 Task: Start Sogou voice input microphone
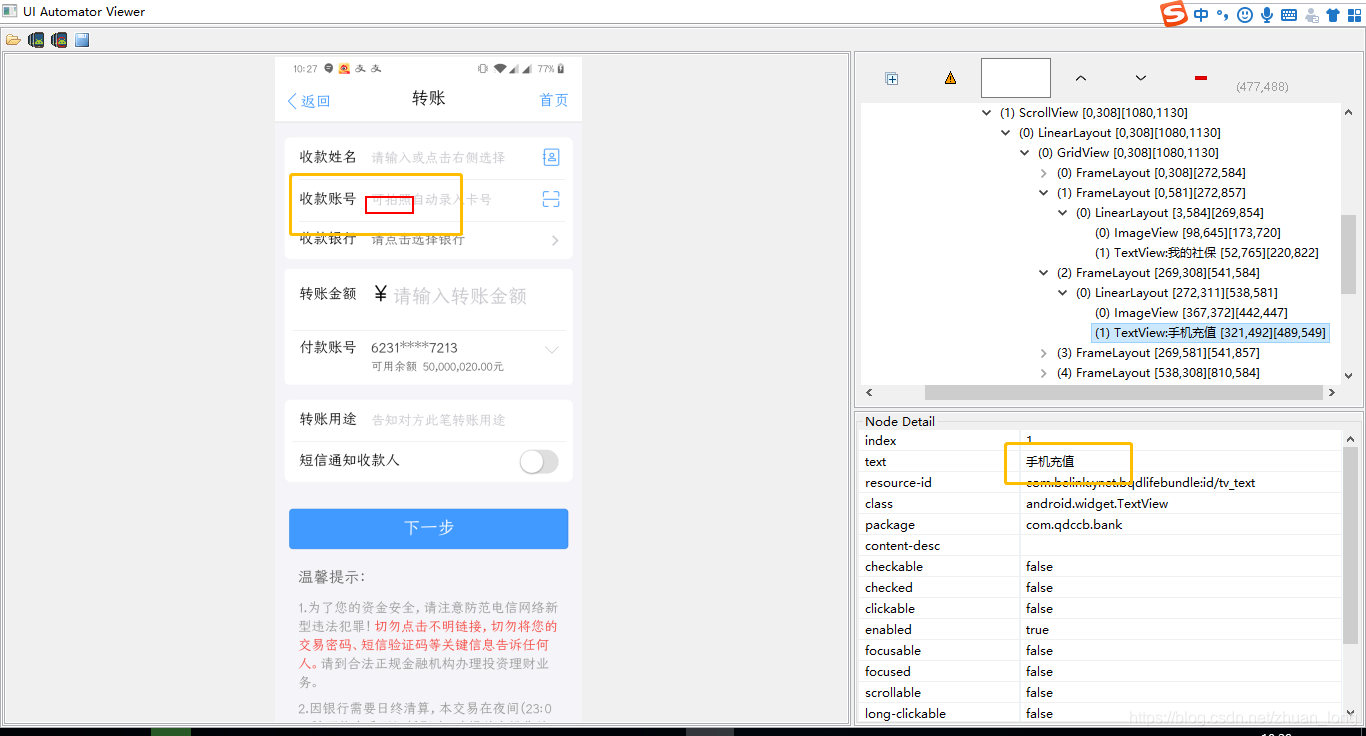tap(1267, 15)
